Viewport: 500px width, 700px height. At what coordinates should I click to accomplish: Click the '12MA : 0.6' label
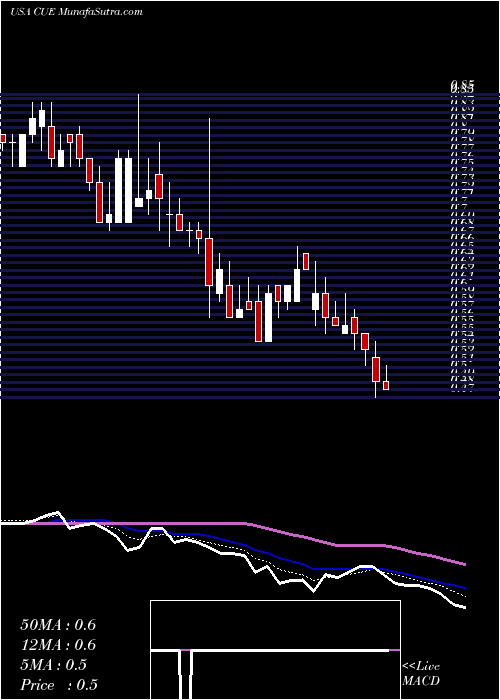point(58,645)
